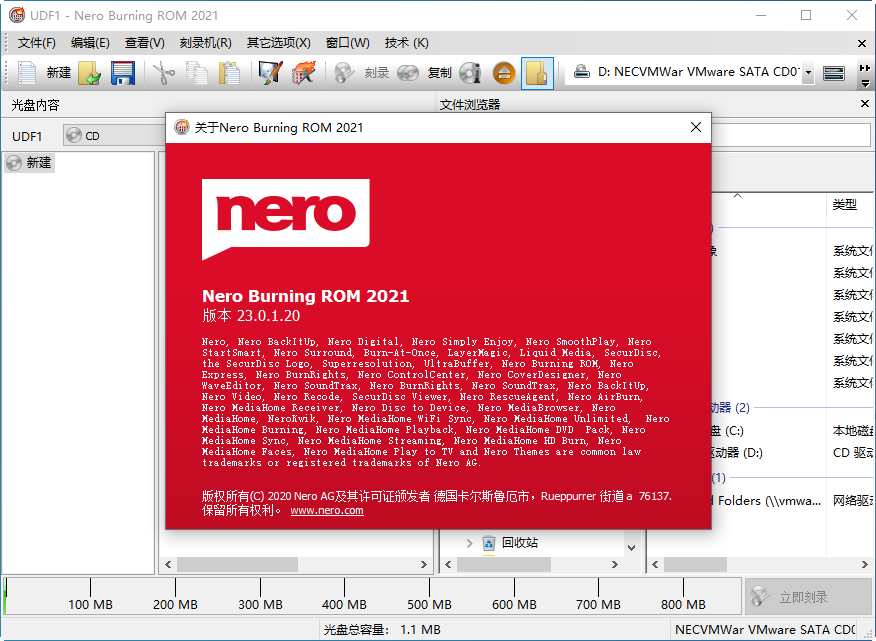Image resolution: width=876 pixels, height=641 pixels.
Task: Open the 窗口(W) menu
Action: tap(347, 43)
